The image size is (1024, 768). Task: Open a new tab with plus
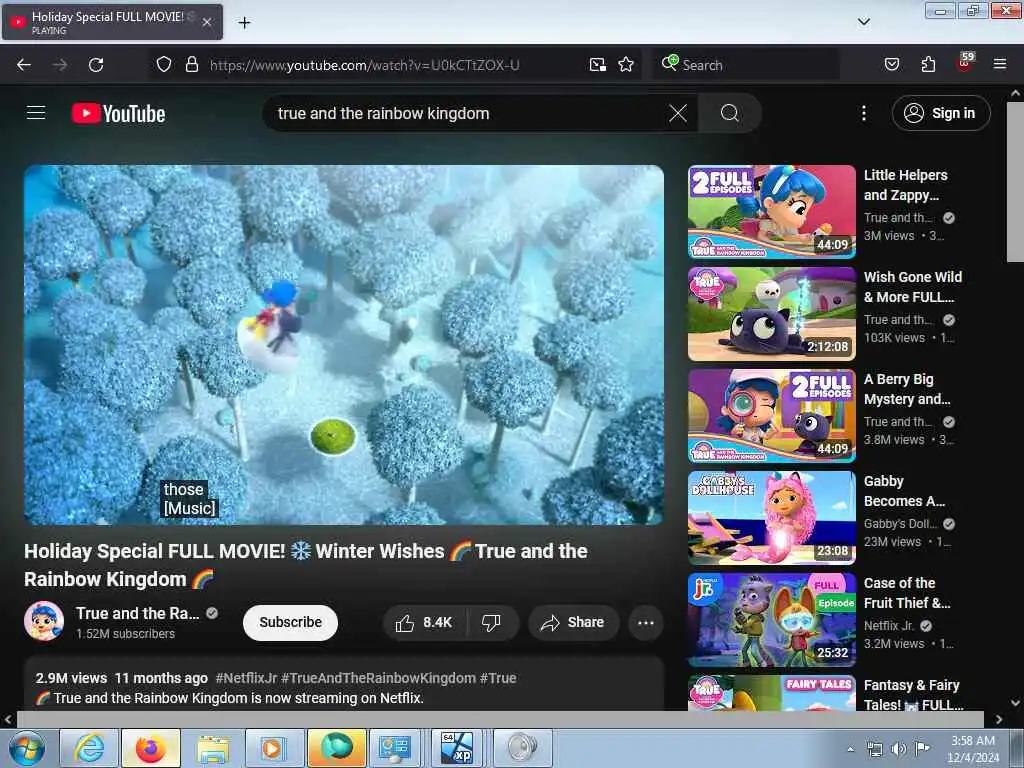244,23
